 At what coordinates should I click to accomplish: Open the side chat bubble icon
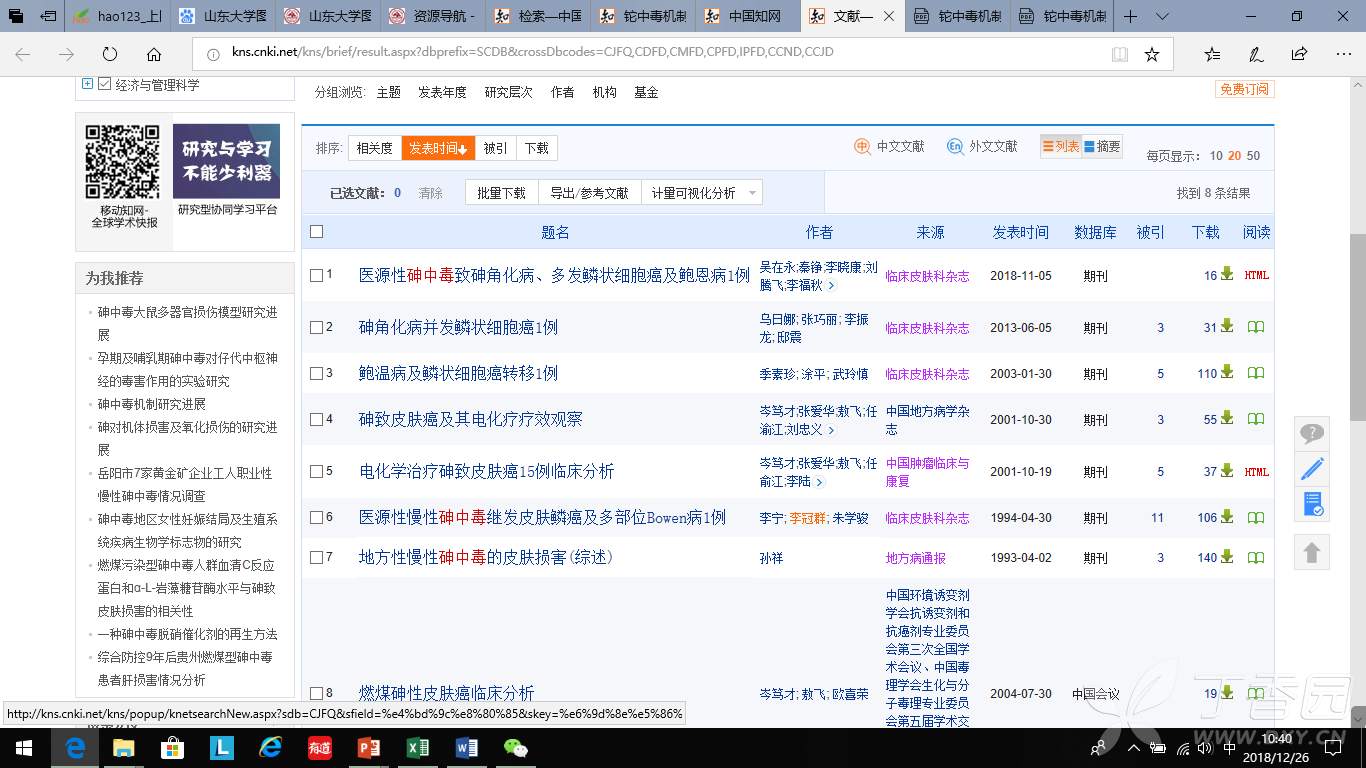1312,433
